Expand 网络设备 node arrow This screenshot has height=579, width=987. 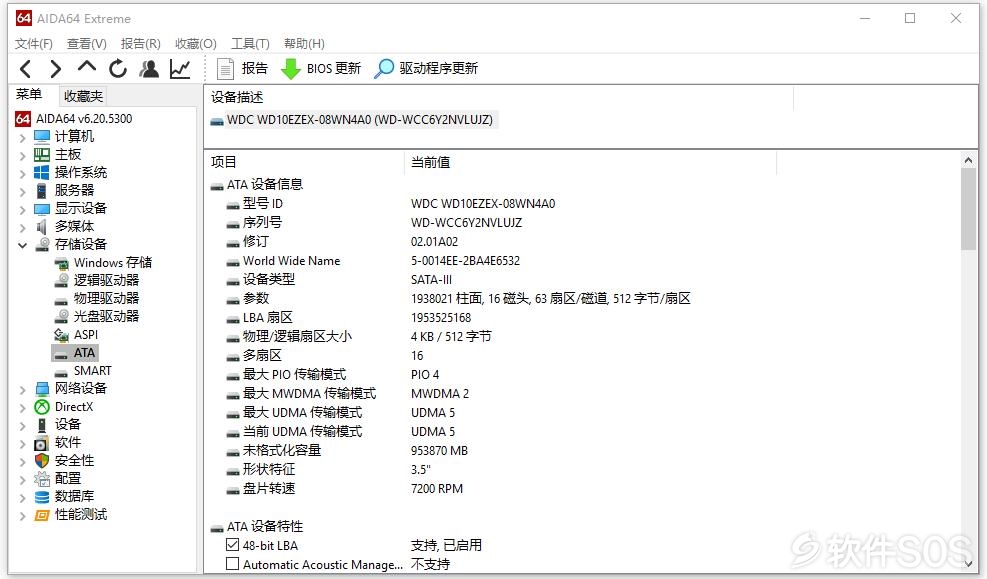pyautogui.click(x=23, y=389)
